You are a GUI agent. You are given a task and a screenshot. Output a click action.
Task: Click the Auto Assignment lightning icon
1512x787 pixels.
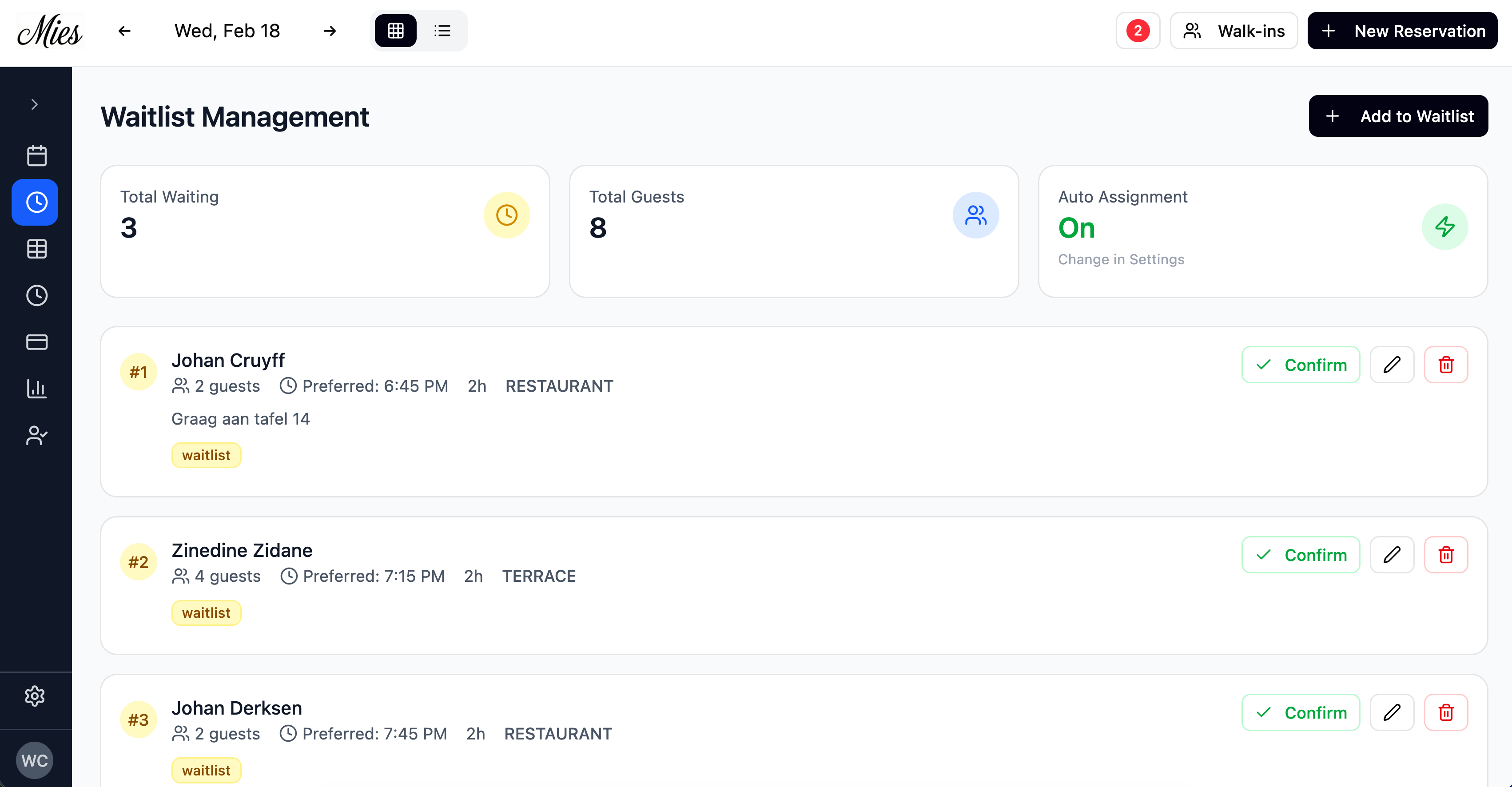click(1444, 227)
